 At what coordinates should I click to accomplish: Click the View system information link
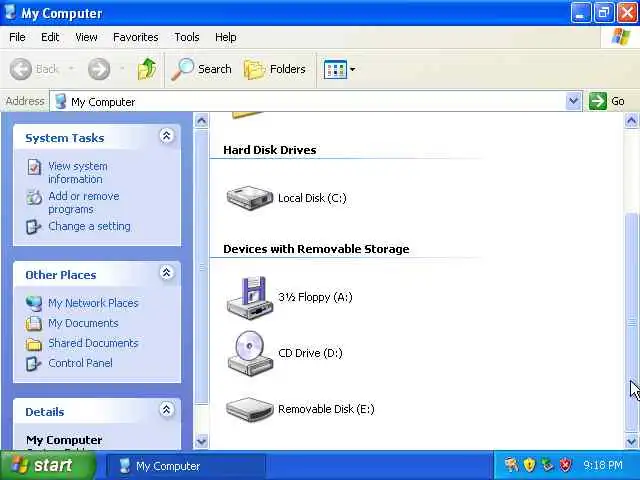click(78, 173)
